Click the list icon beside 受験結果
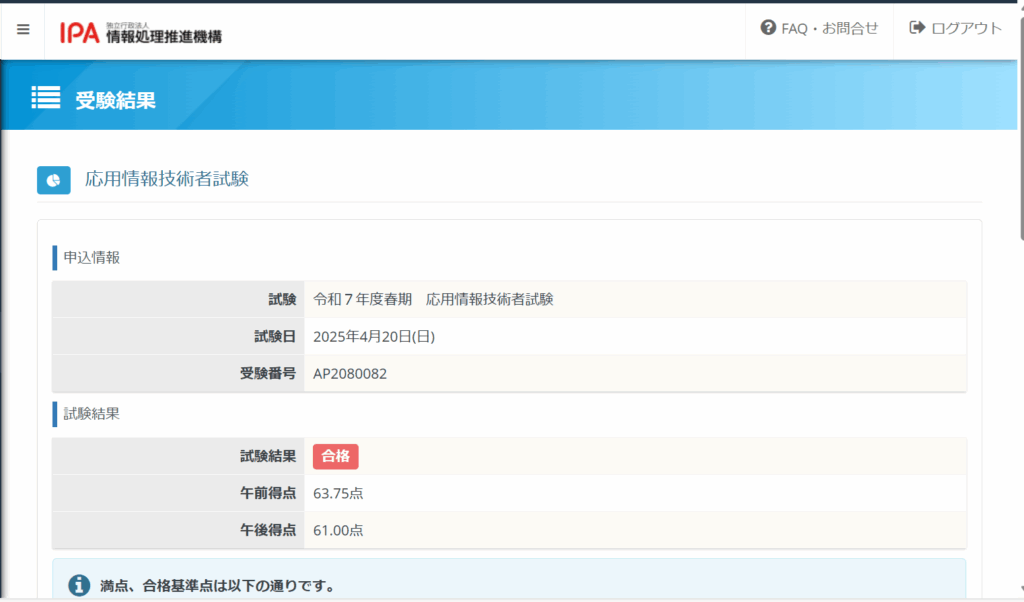The image size is (1024, 602). coord(46,98)
